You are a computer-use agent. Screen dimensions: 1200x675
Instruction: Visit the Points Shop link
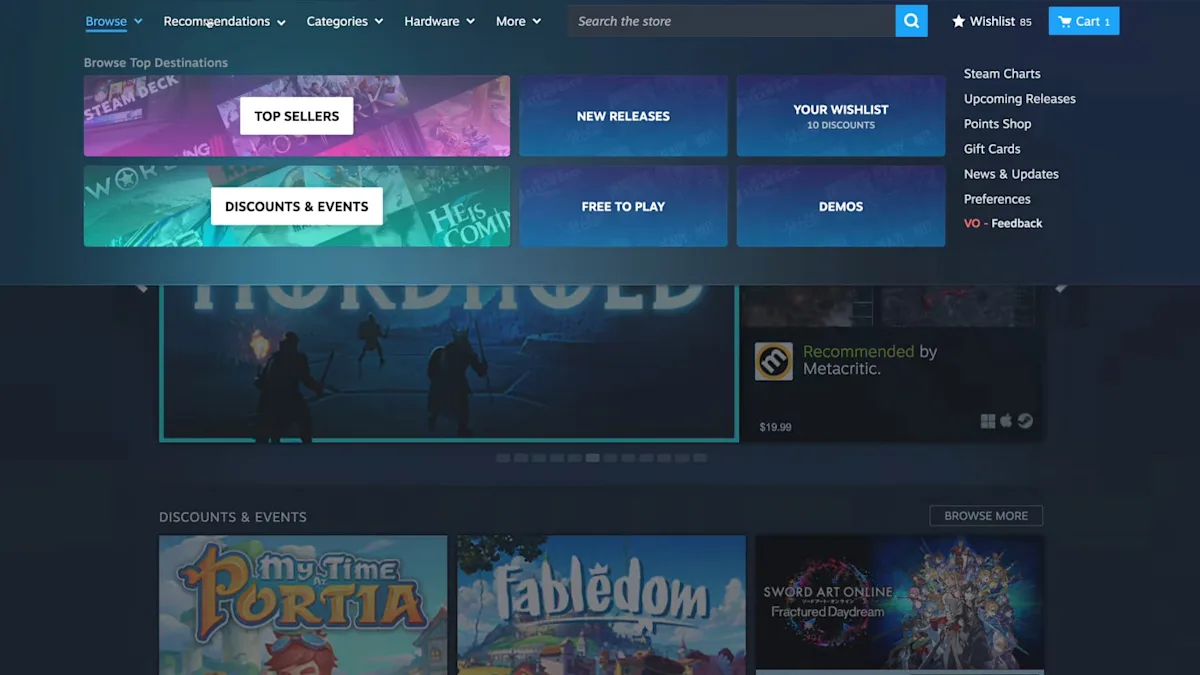coord(997,124)
